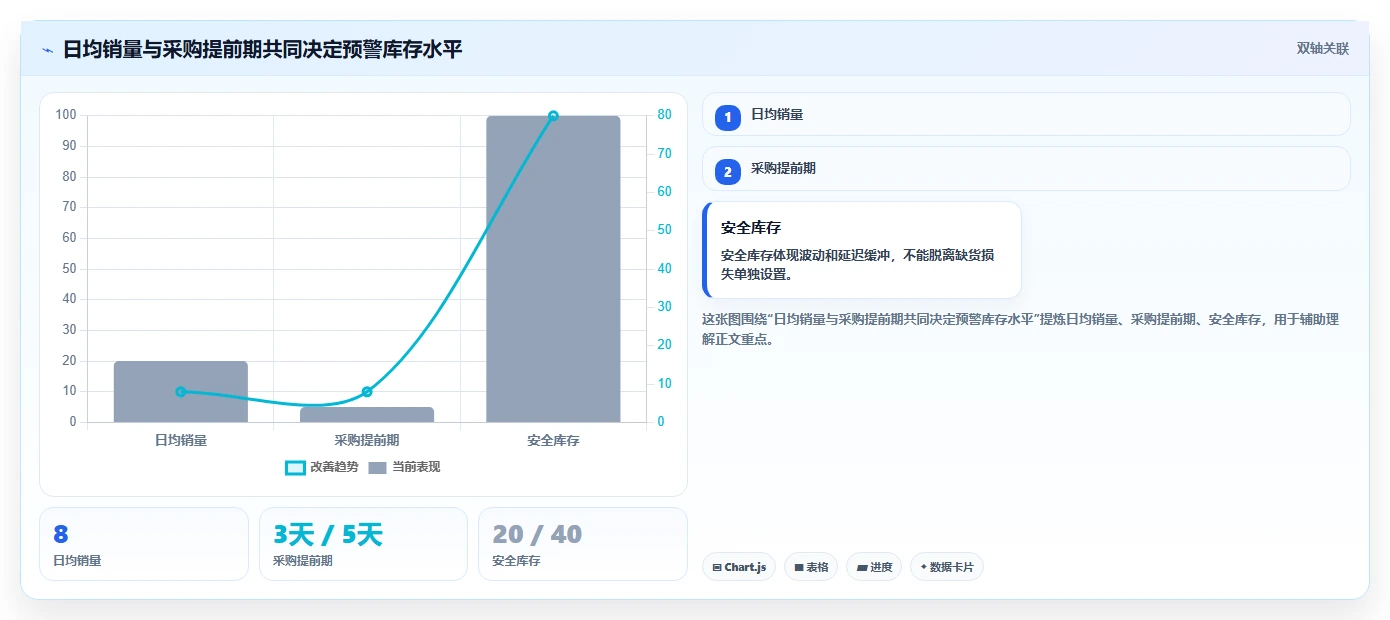Click the icon in 进度 tag
The height and width of the screenshot is (620, 1390).
tap(862, 568)
